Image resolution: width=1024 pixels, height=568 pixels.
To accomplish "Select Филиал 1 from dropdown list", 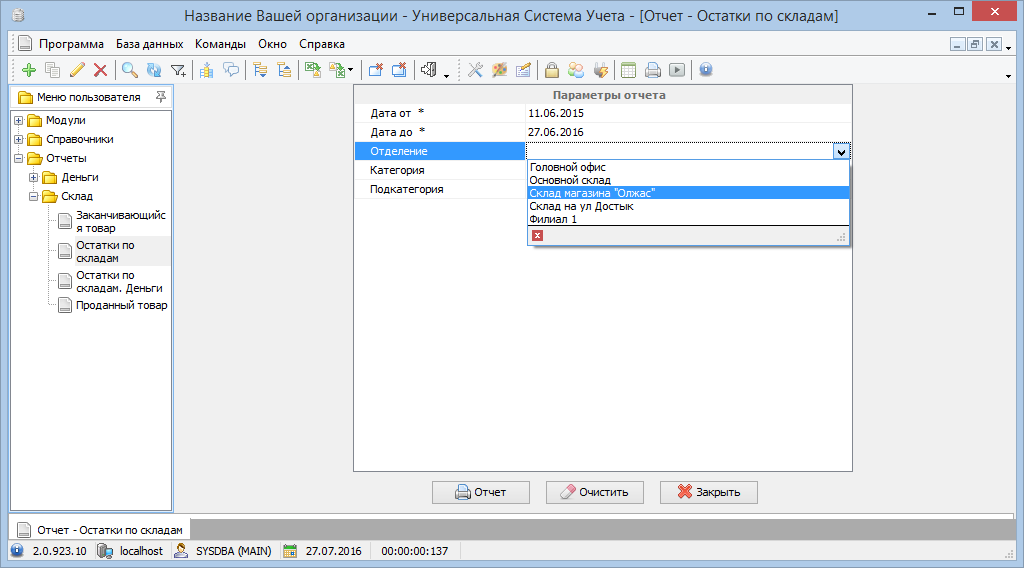I will [553, 219].
